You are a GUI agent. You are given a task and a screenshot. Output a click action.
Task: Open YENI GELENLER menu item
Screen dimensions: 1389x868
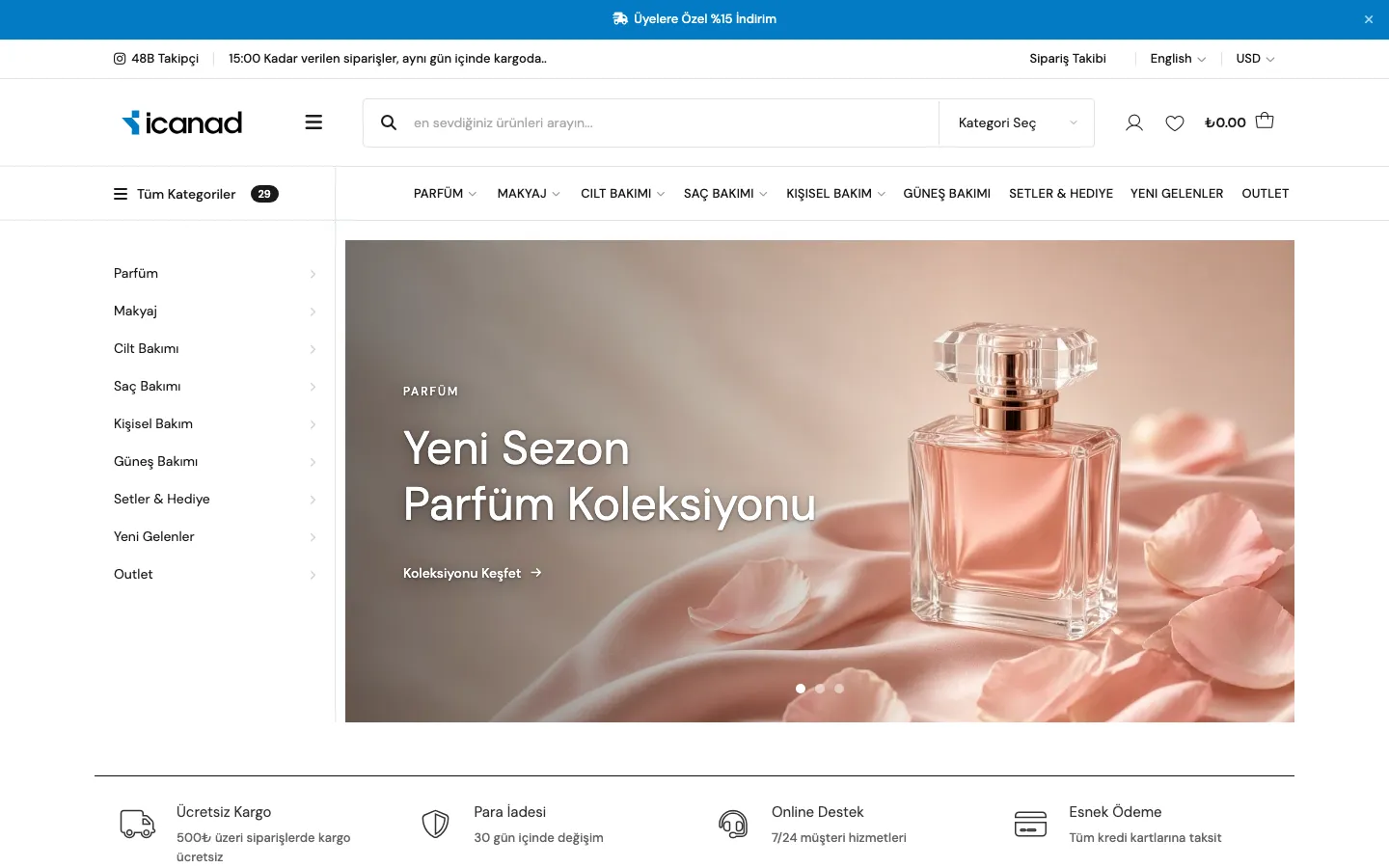coord(1177,194)
